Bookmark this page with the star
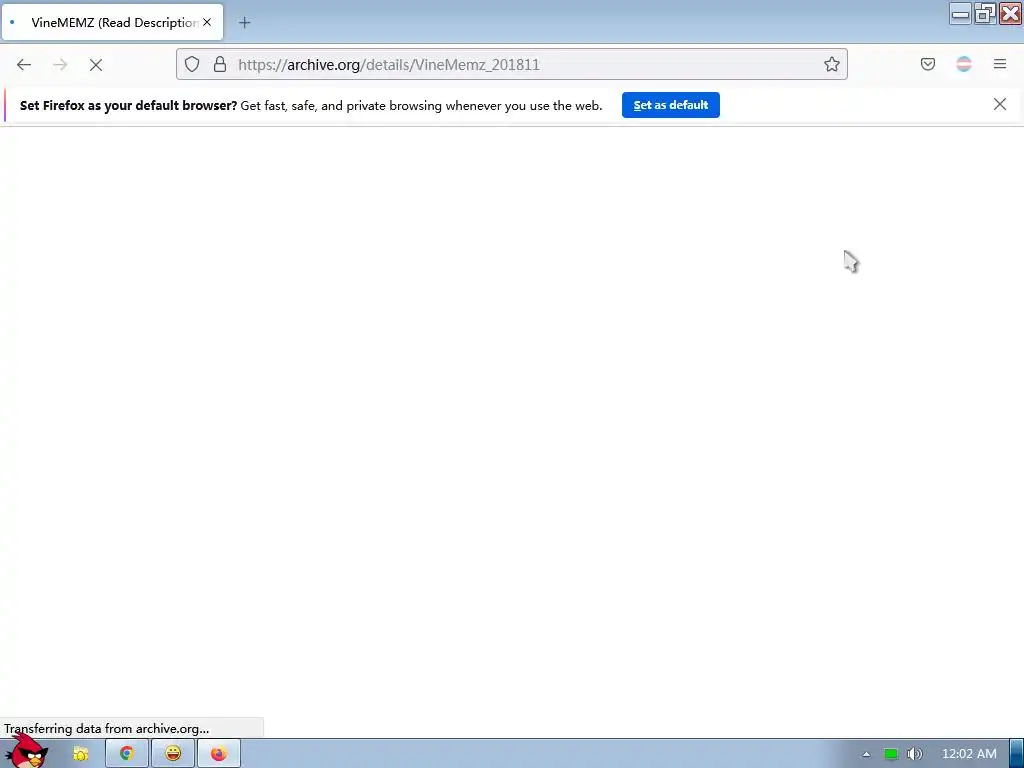 (x=831, y=64)
